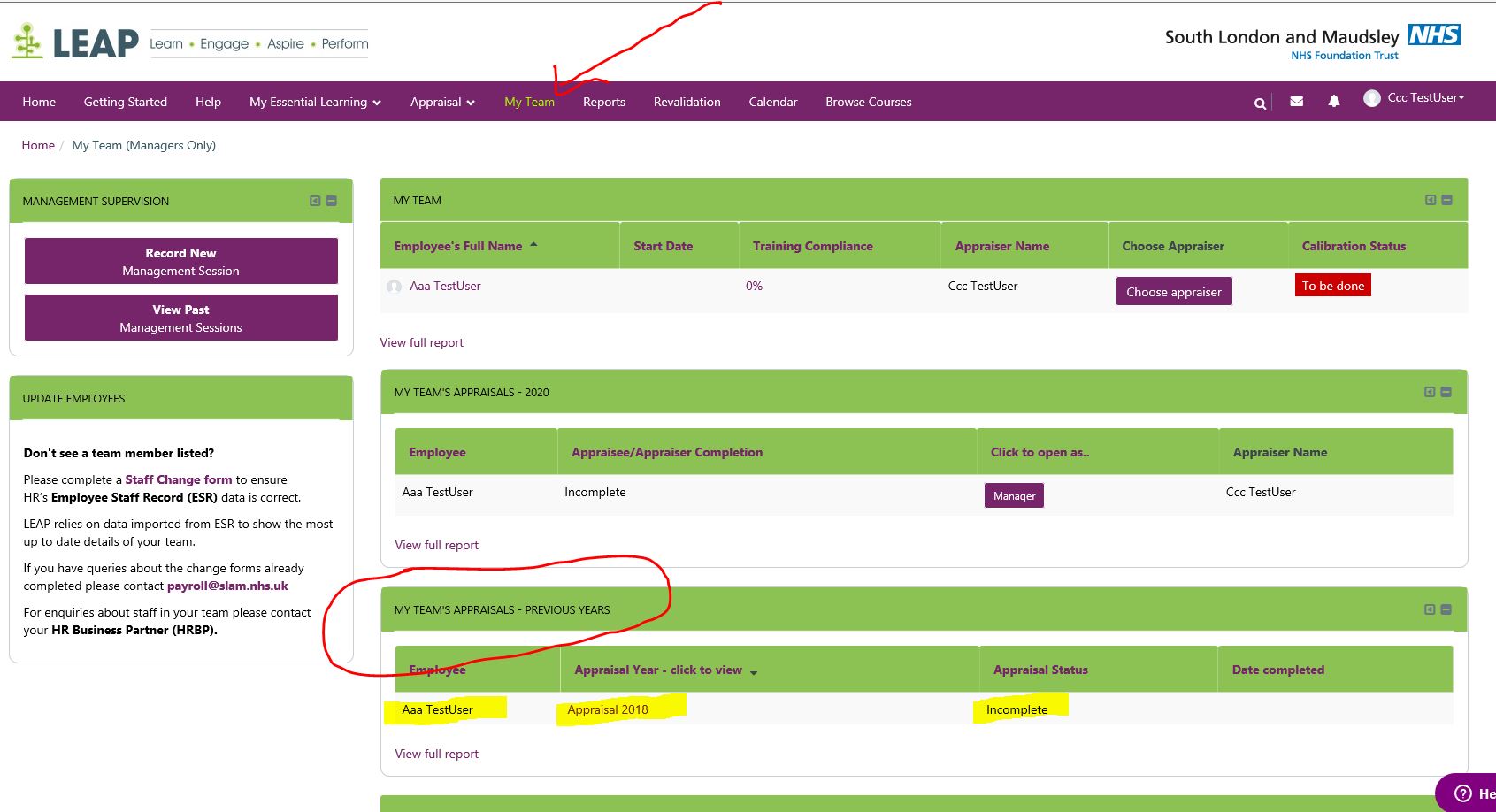Collapse the Management Supervision block
This screenshot has height=812, width=1496.
click(332, 201)
